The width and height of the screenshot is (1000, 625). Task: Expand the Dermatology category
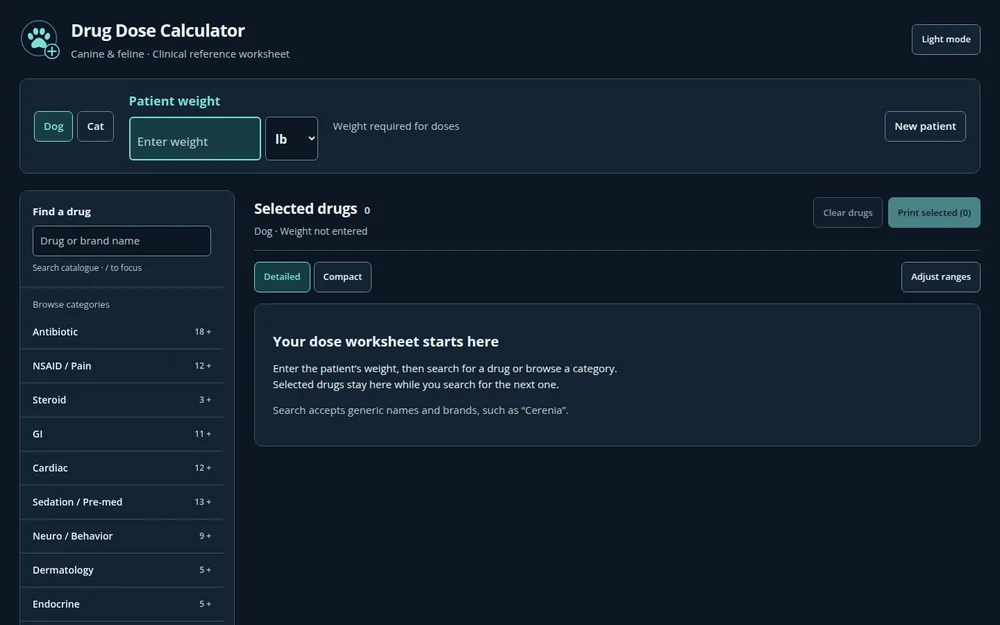coord(122,570)
